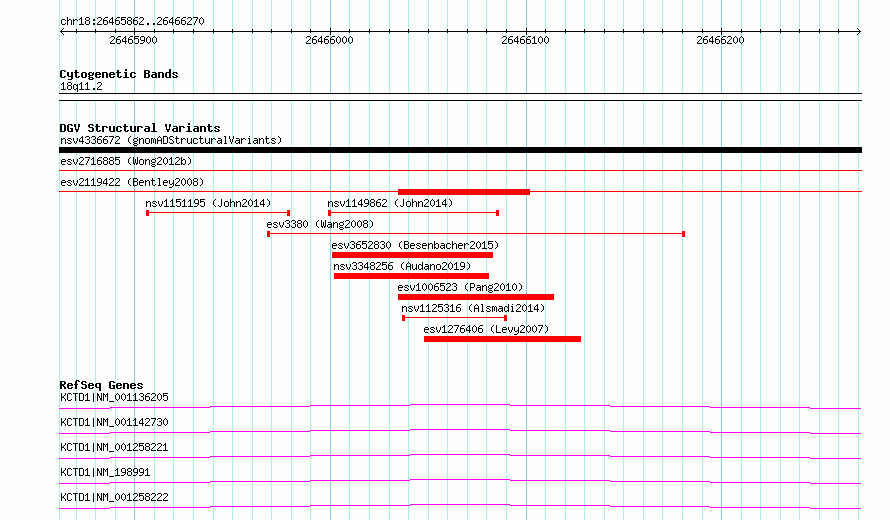Click ruler position label 26465900
Image resolution: width=890 pixels, height=520 pixels.
click(133, 40)
